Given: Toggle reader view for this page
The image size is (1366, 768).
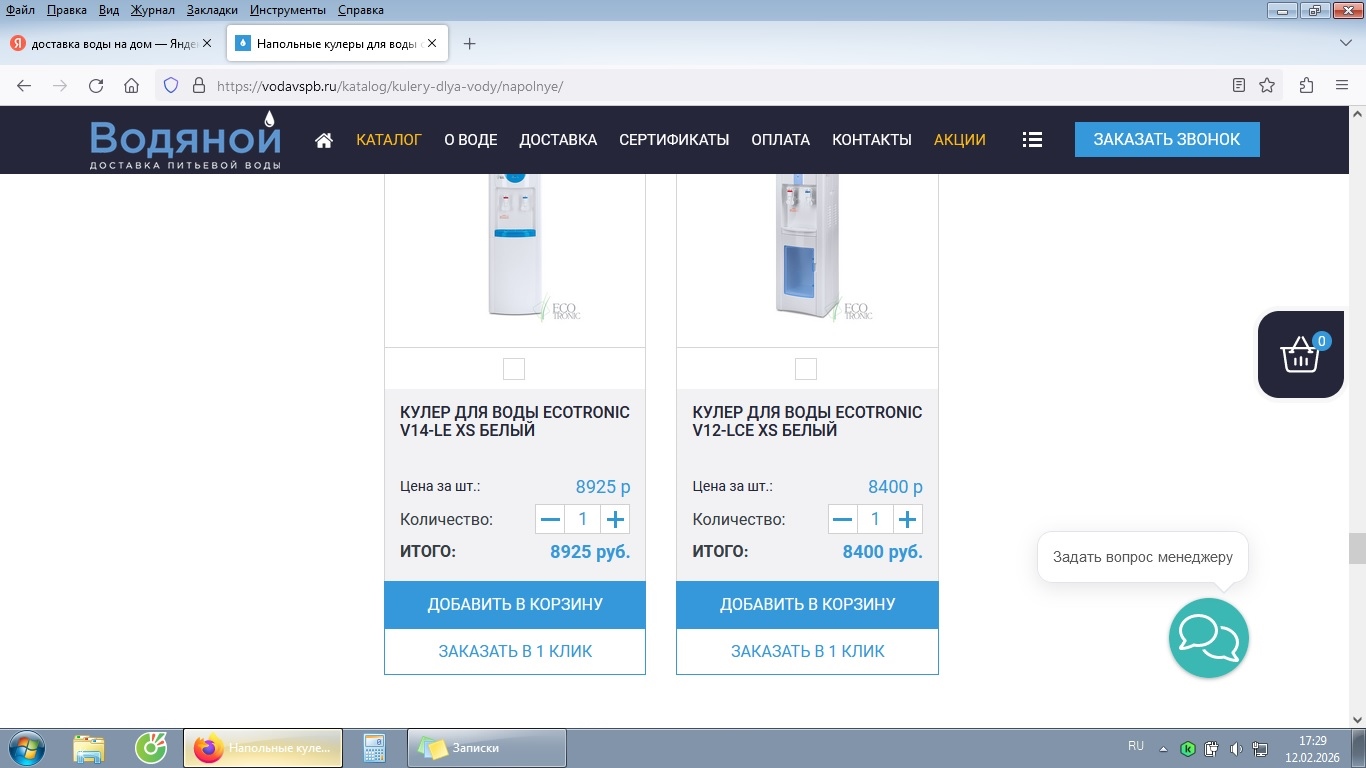Looking at the screenshot, I should pos(1239,86).
